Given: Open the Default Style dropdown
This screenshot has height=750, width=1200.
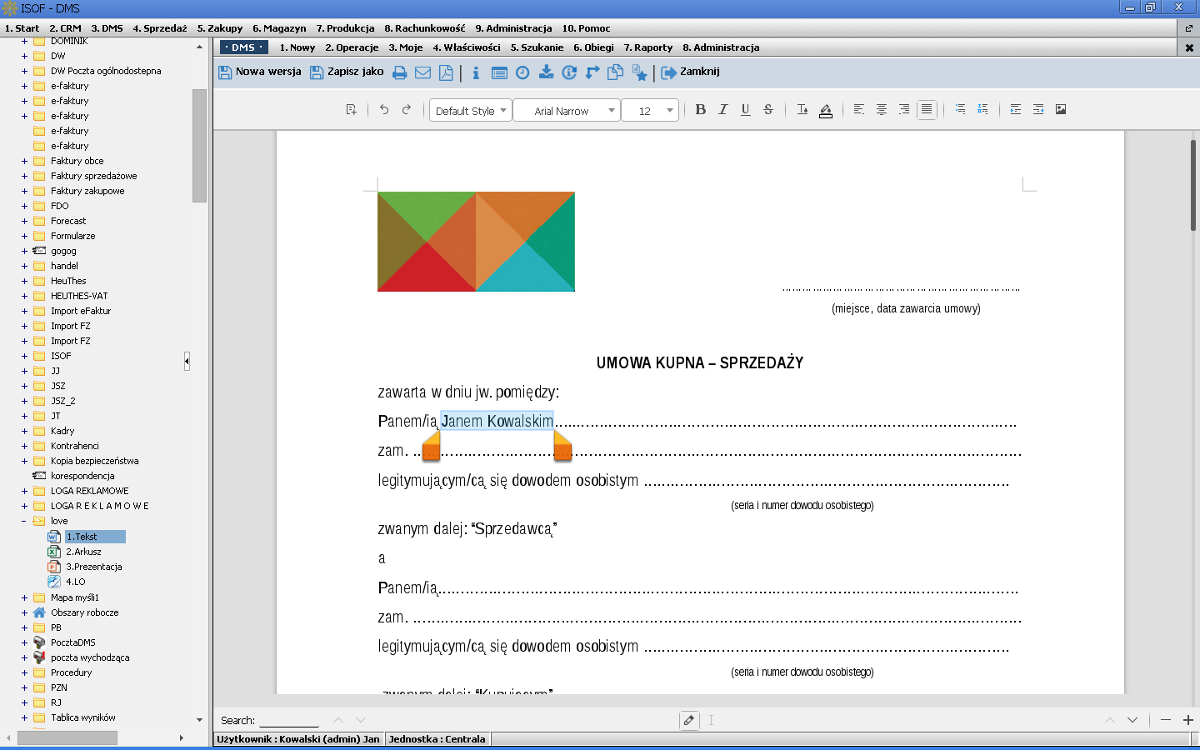Looking at the screenshot, I should (471, 110).
